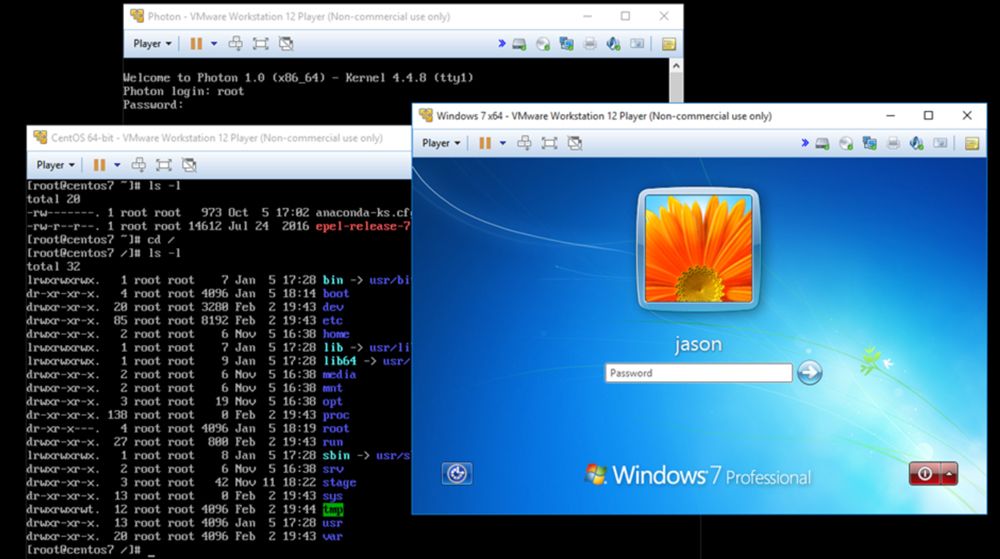Click CD/DVD drive icon in Photon window
This screenshot has height=559, width=1000.
pos(543,44)
